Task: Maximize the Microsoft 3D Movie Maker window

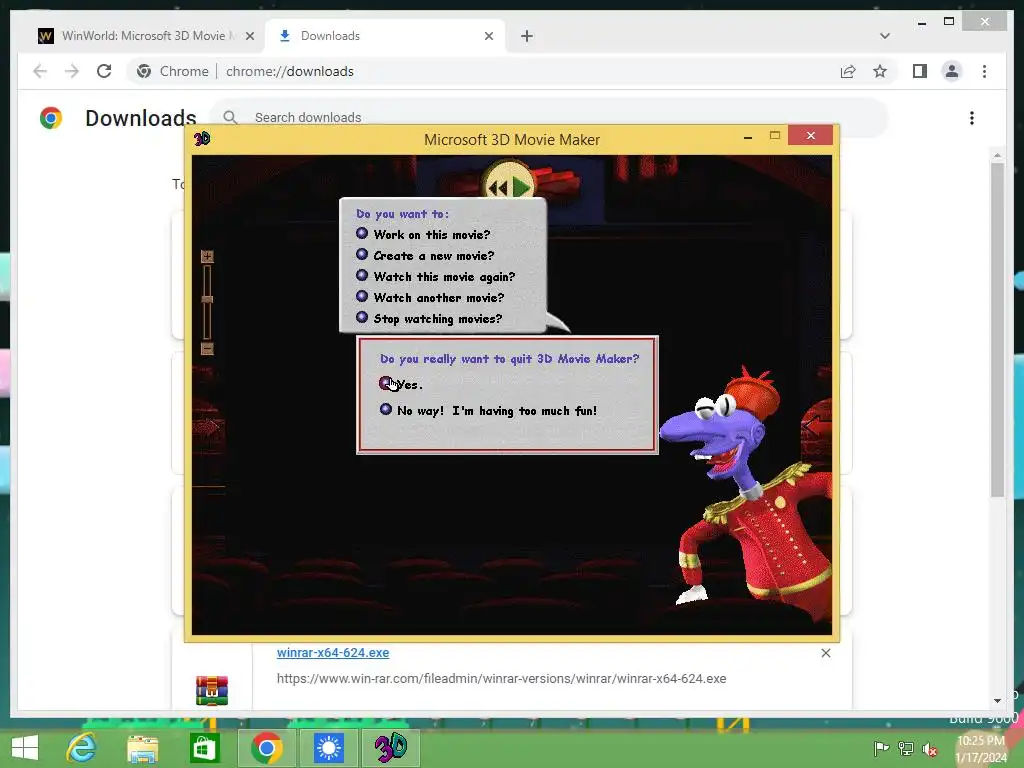Action: click(775, 136)
